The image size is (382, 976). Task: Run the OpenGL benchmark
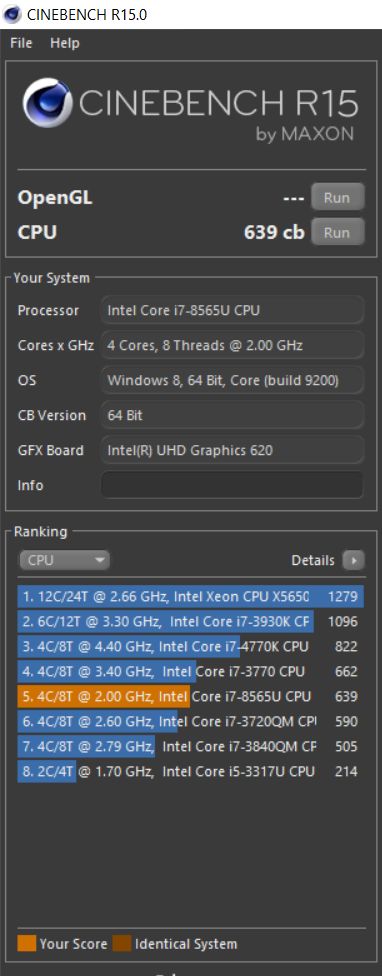click(x=337, y=198)
